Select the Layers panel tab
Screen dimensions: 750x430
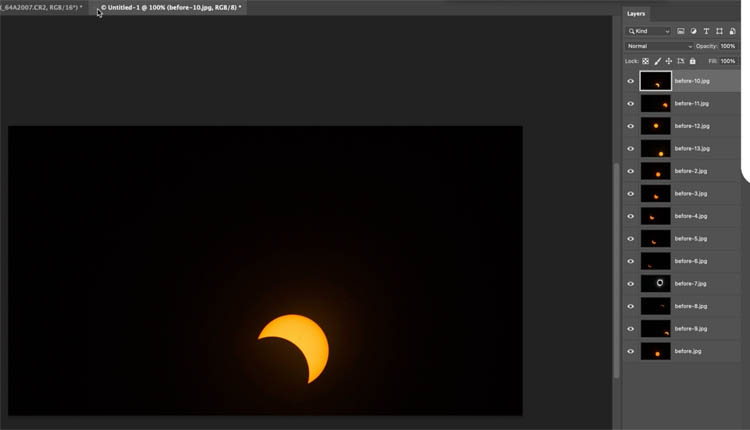click(x=636, y=14)
